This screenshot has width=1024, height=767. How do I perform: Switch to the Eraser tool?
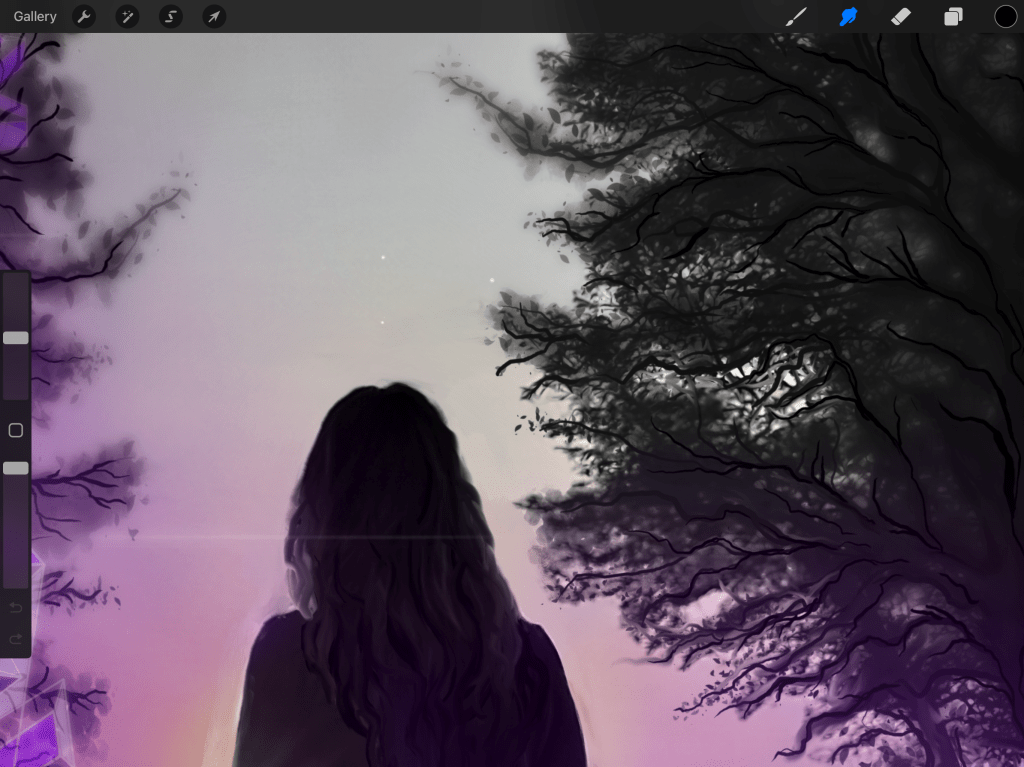[x=901, y=17]
